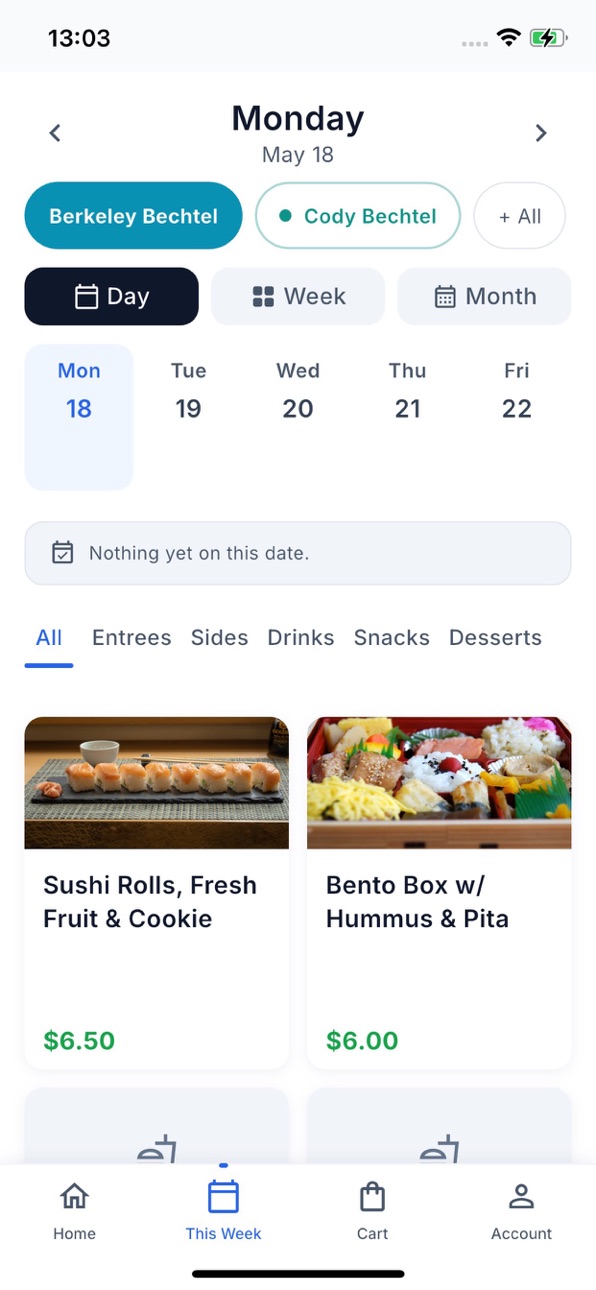Go to previous day with left chevron
The height and width of the screenshot is (1290, 596).
point(55,133)
